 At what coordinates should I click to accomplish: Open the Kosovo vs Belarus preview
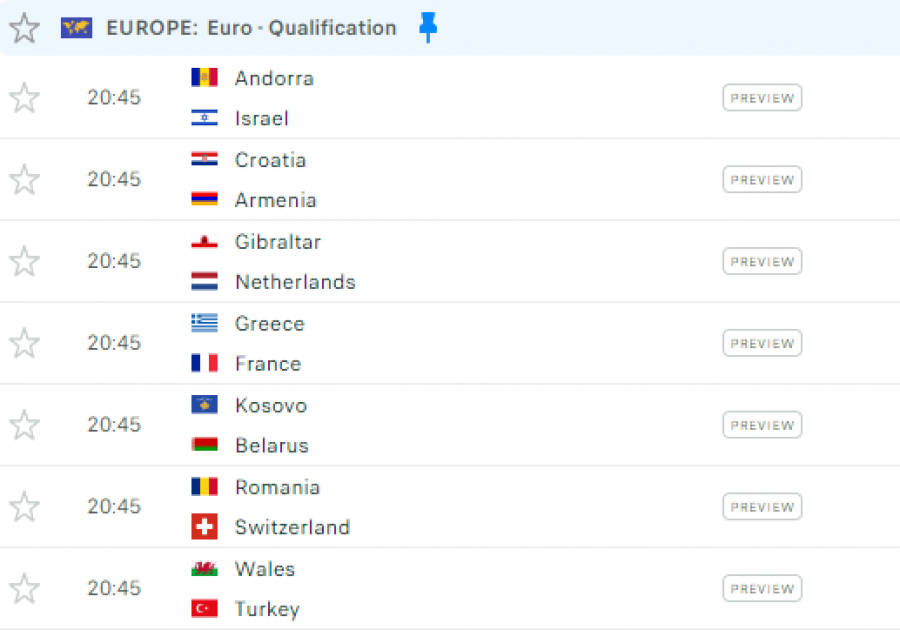762,426
